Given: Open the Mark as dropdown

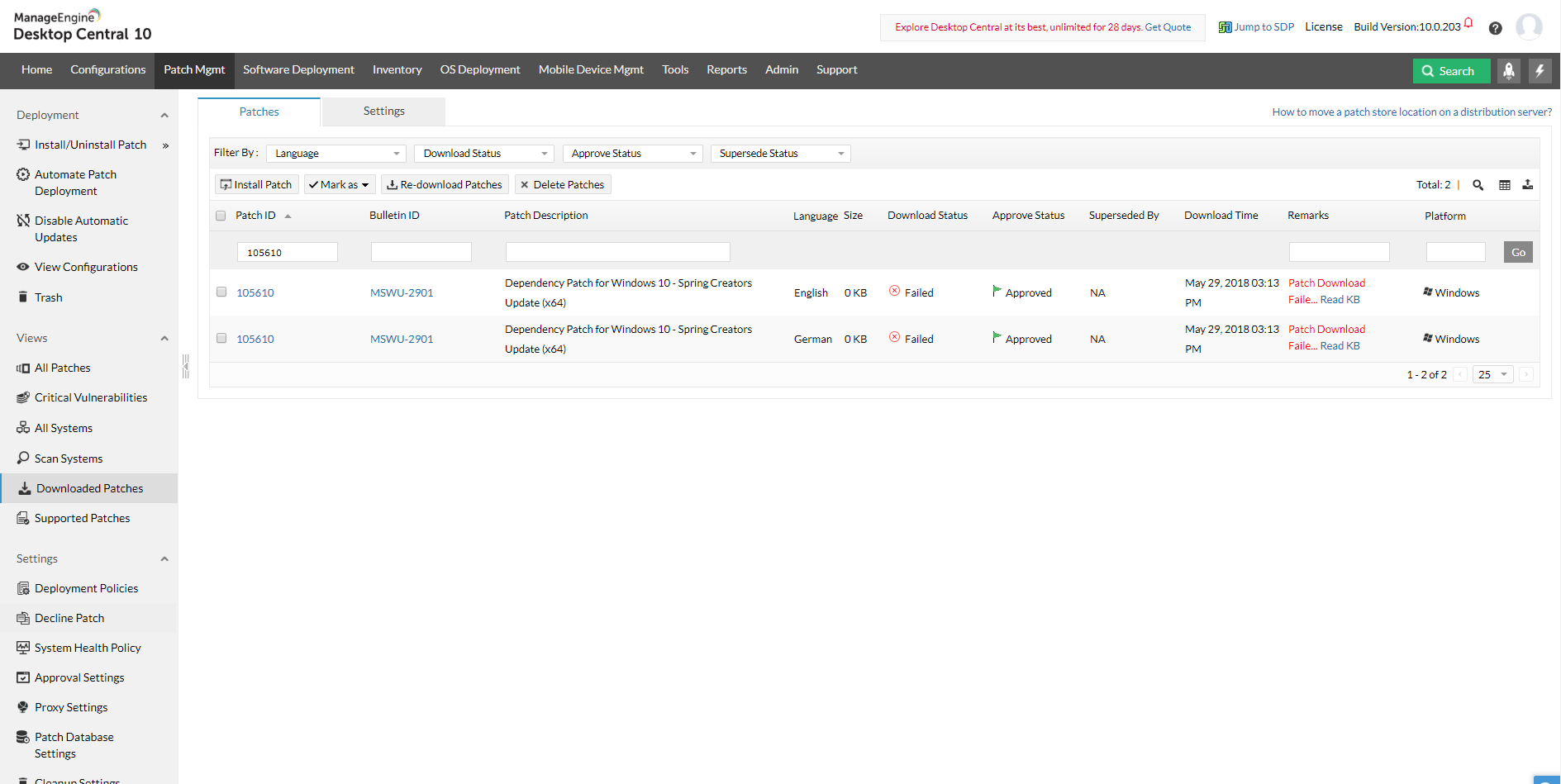Looking at the screenshot, I should (340, 184).
